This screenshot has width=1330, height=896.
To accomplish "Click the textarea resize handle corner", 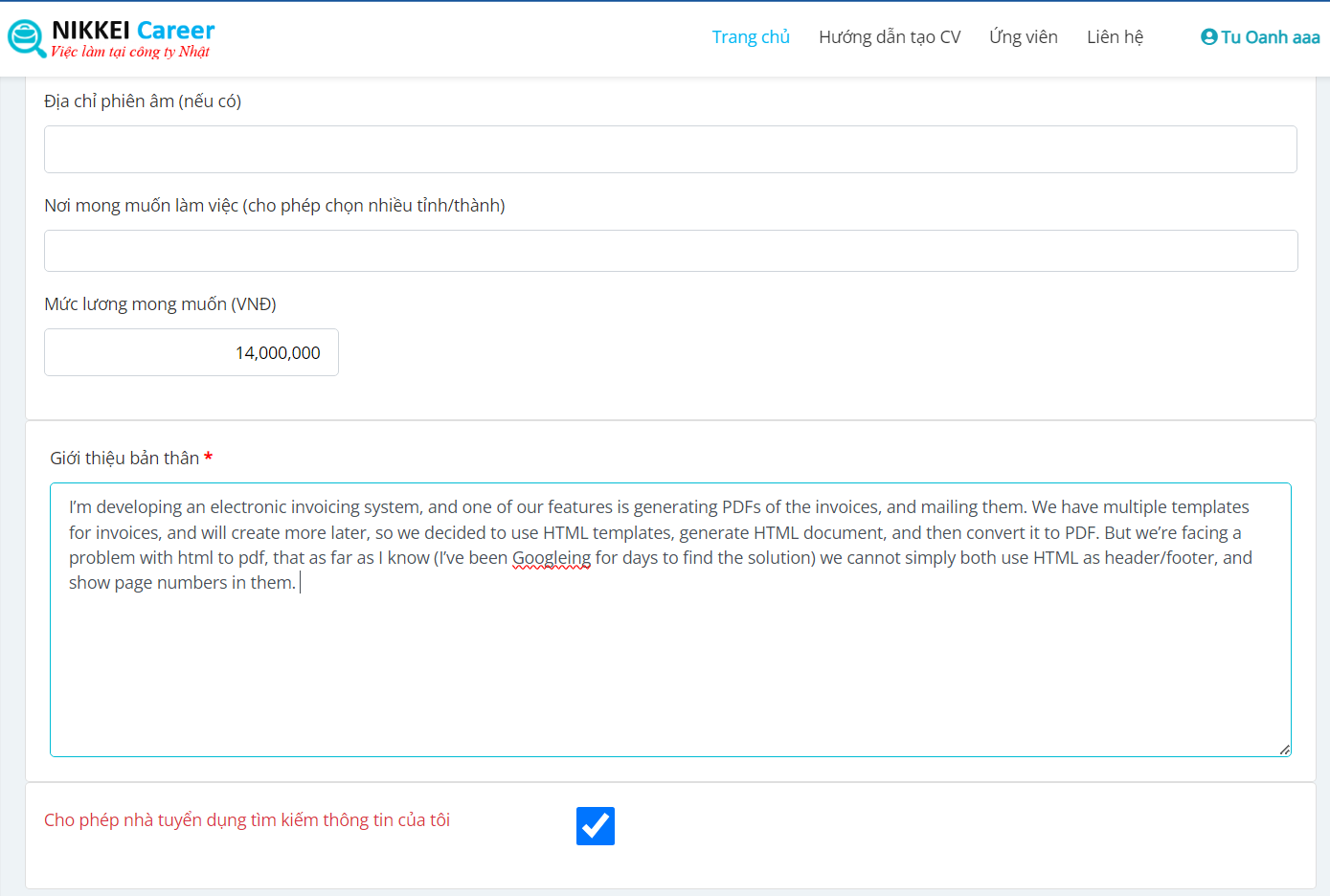I will (1284, 750).
